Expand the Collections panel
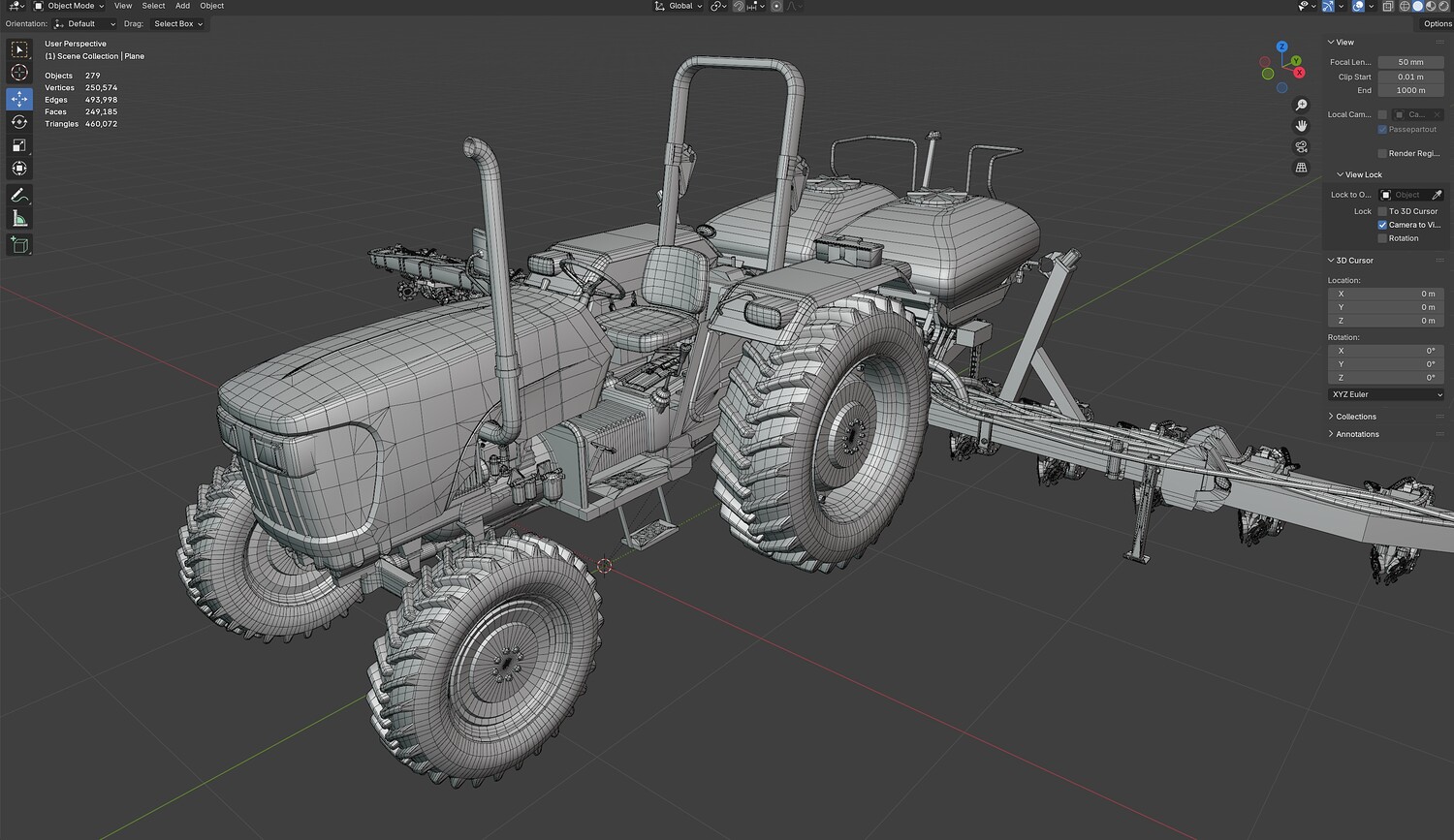The width and height of the screenshot is (1454, 840). click(x=1352, y=417)
